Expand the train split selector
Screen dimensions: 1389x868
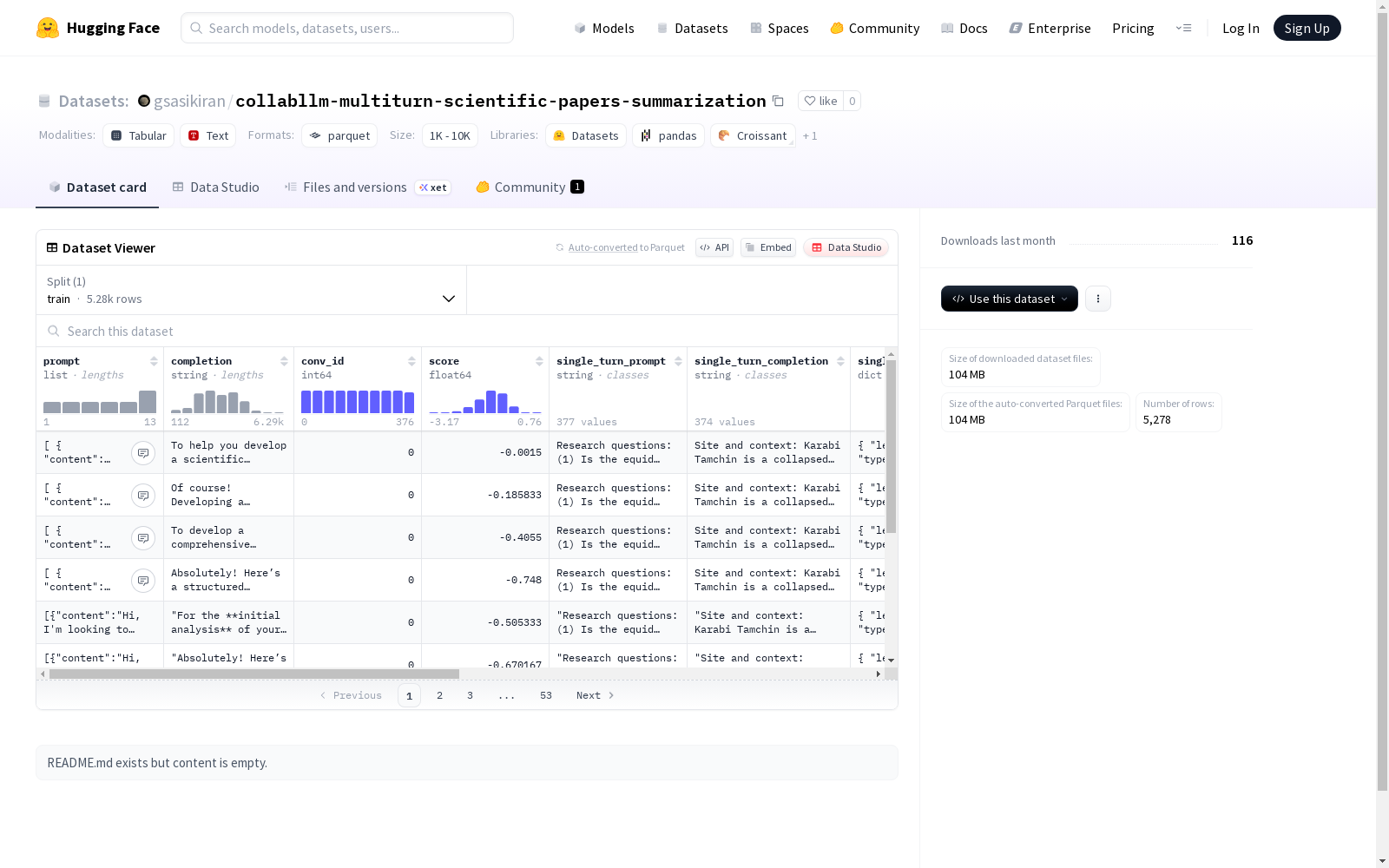click(252, 290)
